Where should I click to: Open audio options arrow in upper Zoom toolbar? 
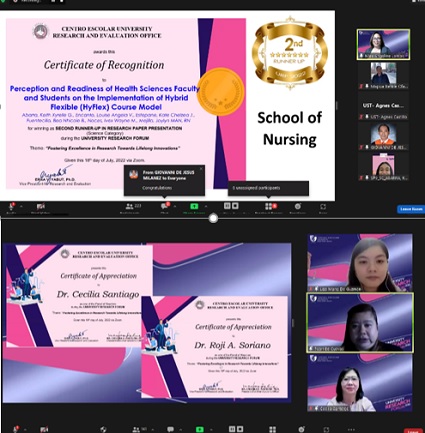(21, 207)
